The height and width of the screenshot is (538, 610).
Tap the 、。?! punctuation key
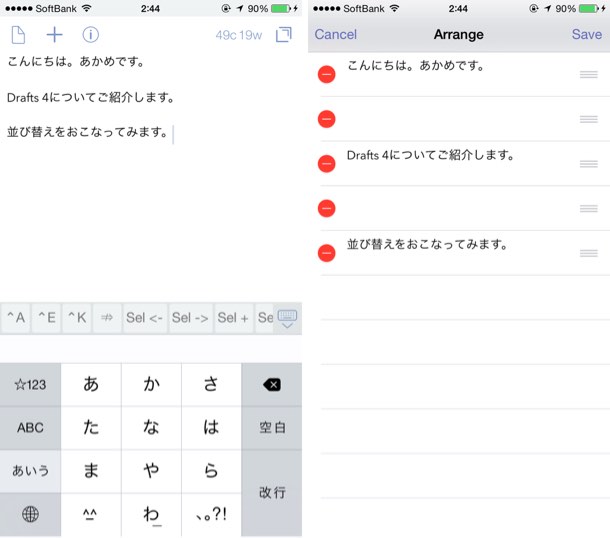point(211,515)
